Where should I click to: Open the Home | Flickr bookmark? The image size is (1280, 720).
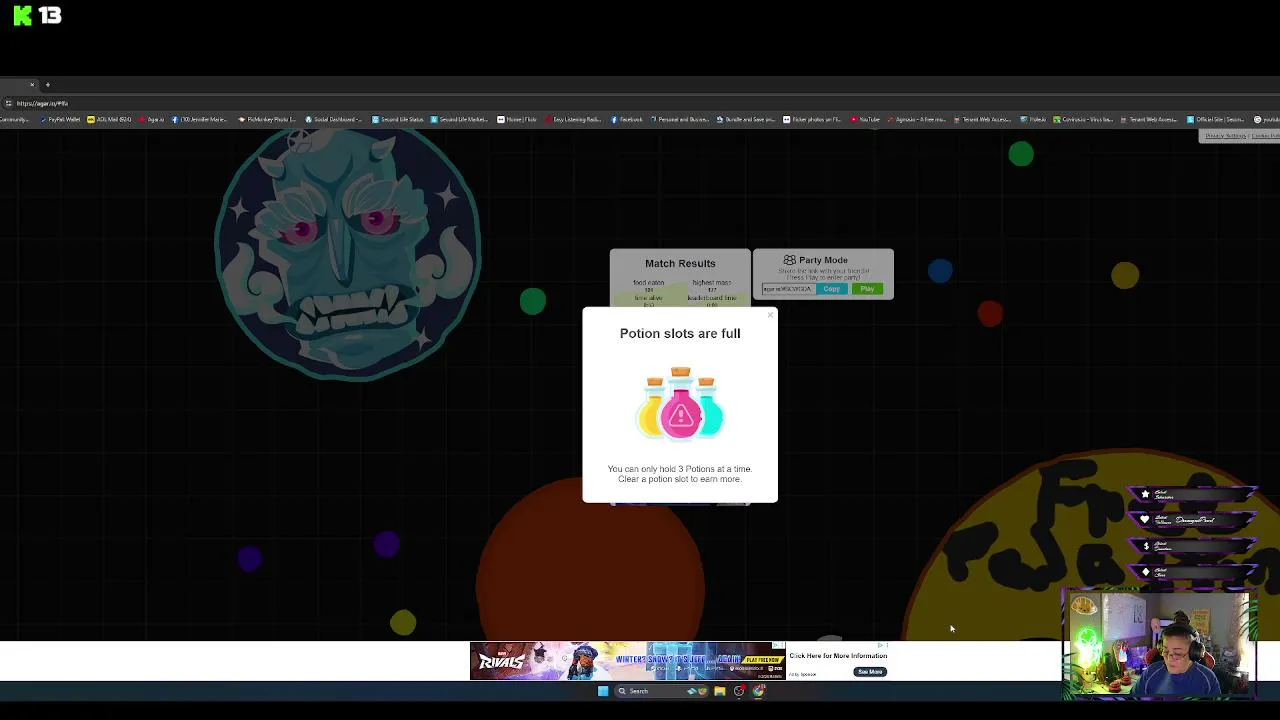(x=518, y=120)
